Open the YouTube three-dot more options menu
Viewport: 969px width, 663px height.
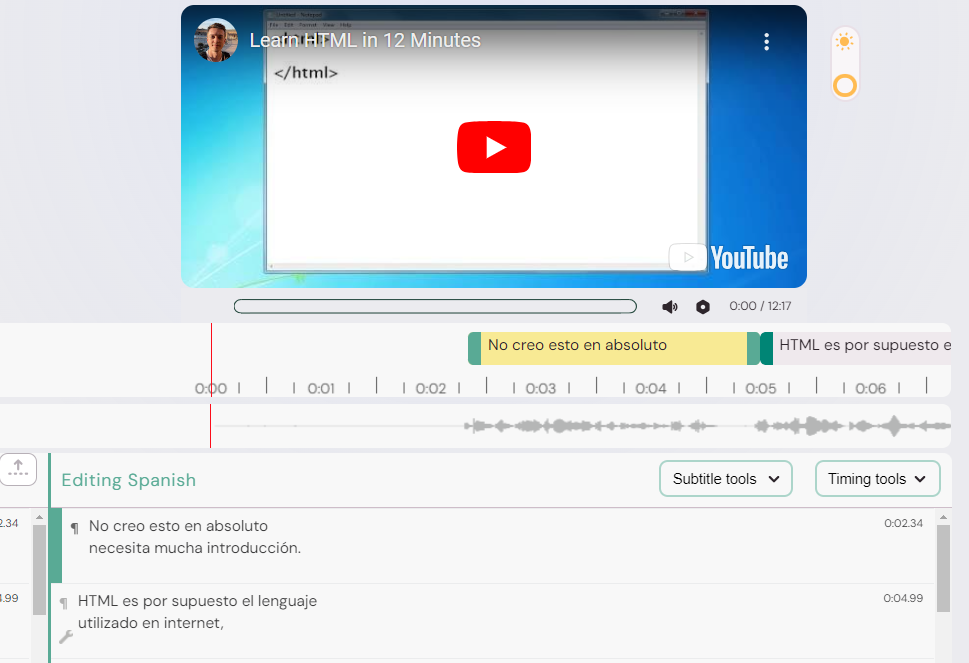tap(766, 41)
